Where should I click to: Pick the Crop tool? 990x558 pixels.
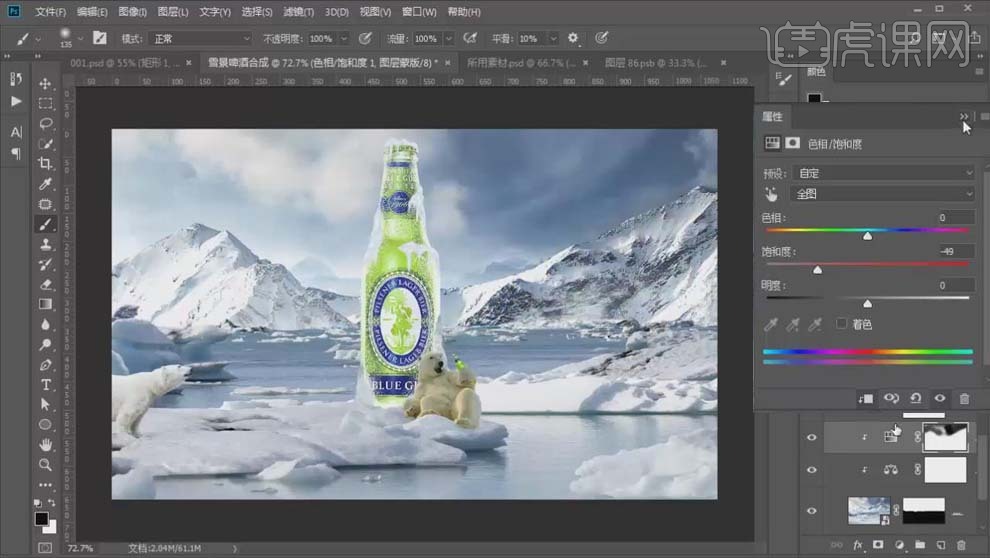point(46,163)
